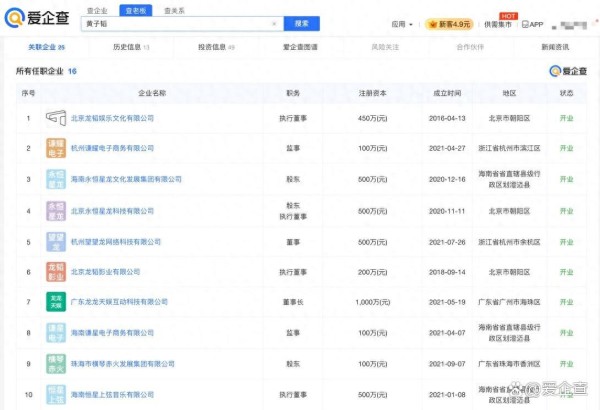Click the red 龙韬影业 logo in row 6
Viewport: 600px width, 410px height.
click(x=56, y=272)
